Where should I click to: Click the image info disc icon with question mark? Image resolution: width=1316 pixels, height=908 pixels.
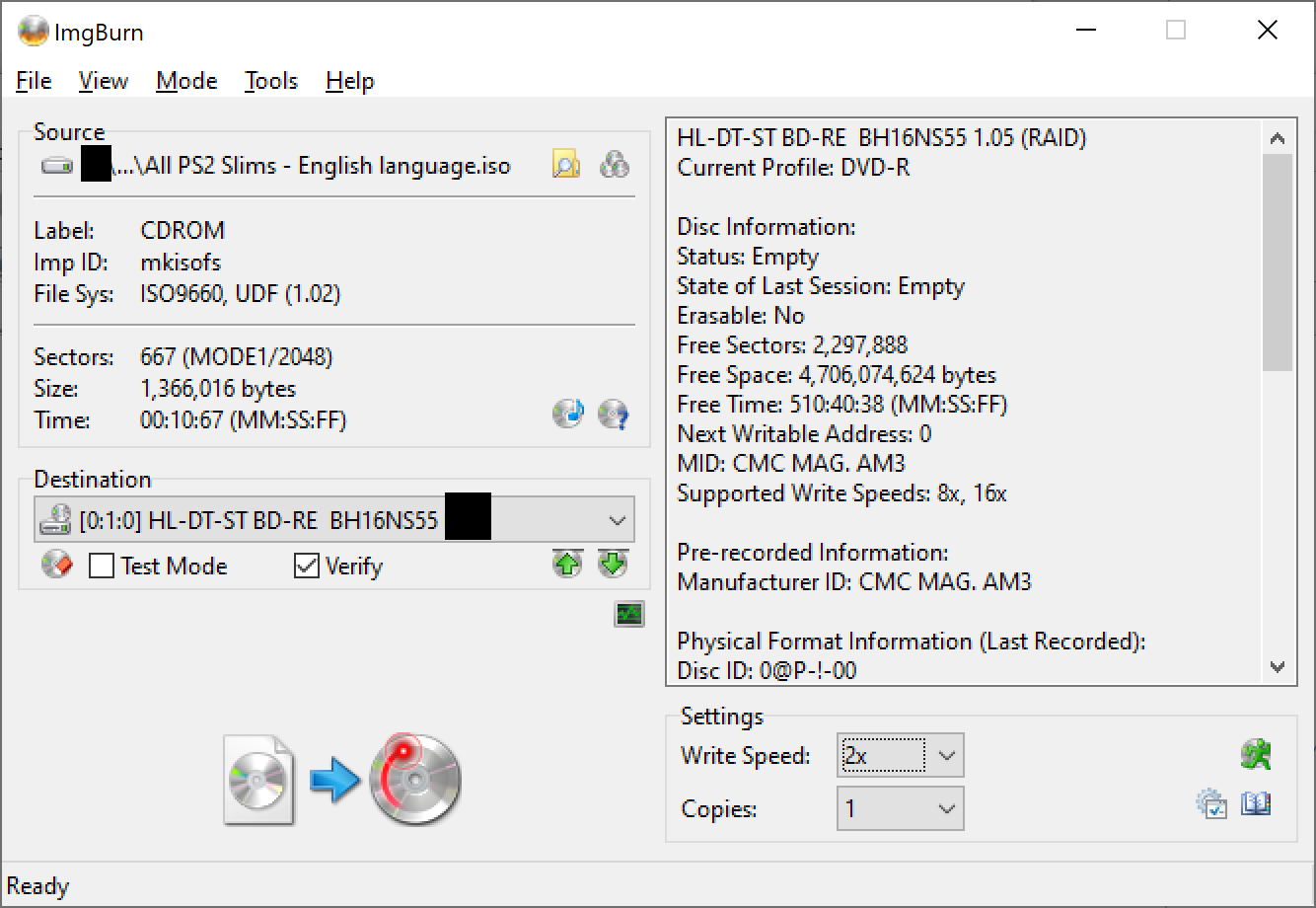coord(614,414)
